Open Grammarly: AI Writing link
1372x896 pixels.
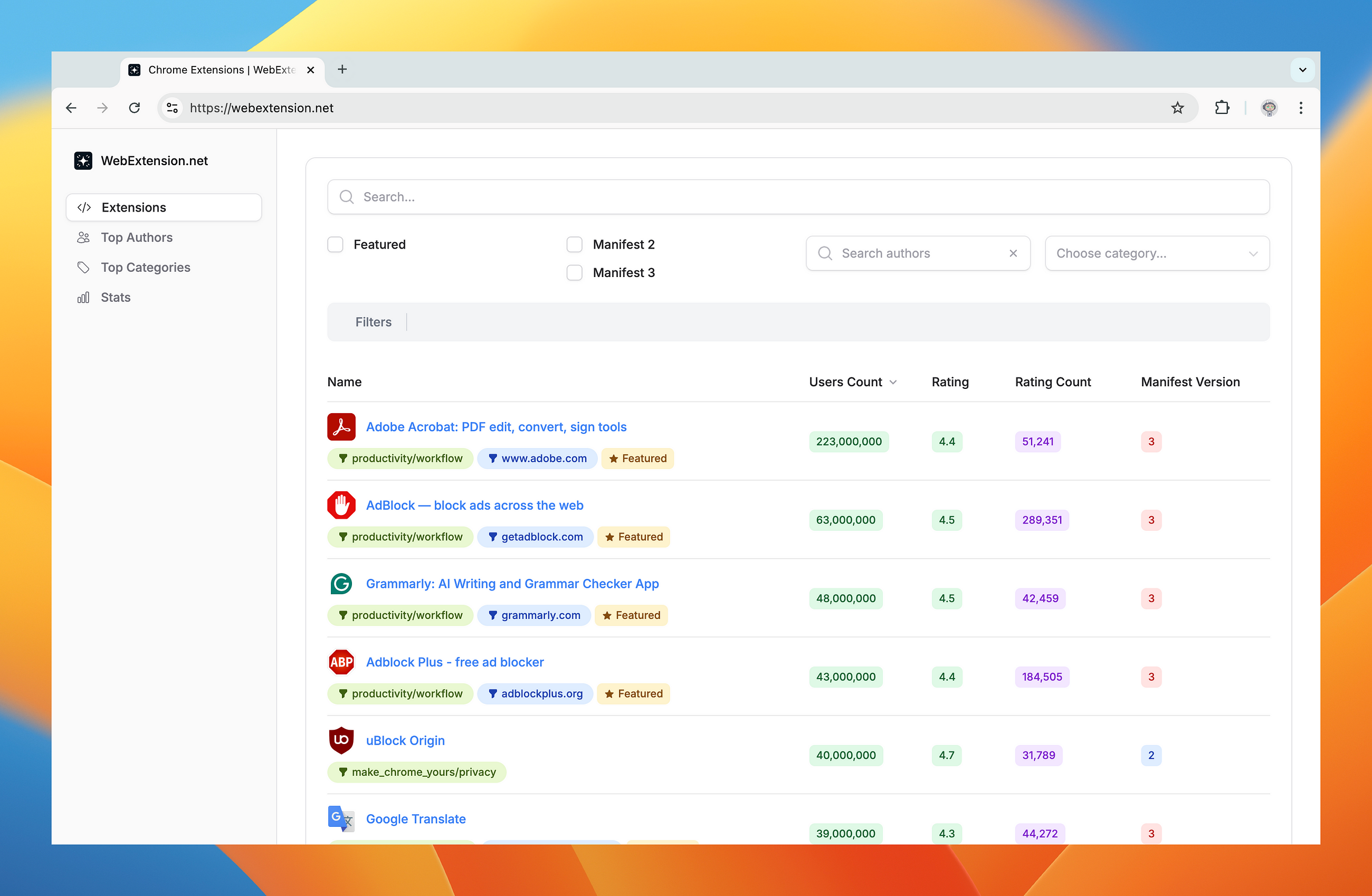coord(512,584)
